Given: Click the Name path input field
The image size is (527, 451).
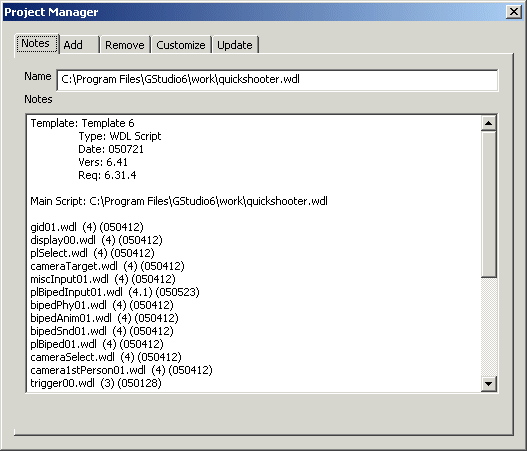Looking at the screenshot, I should [278, 80].
